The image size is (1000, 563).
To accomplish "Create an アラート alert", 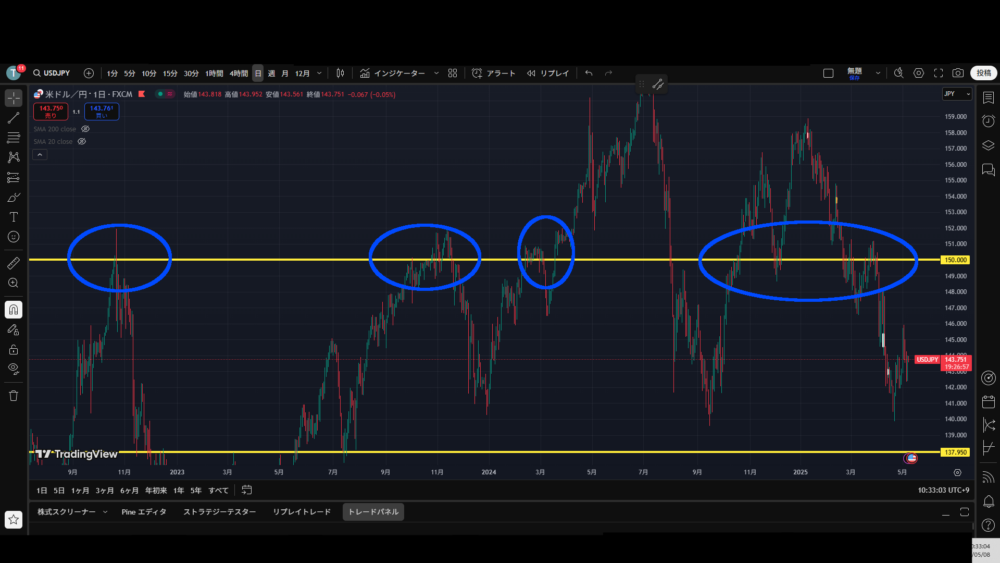I will (494, 73).
